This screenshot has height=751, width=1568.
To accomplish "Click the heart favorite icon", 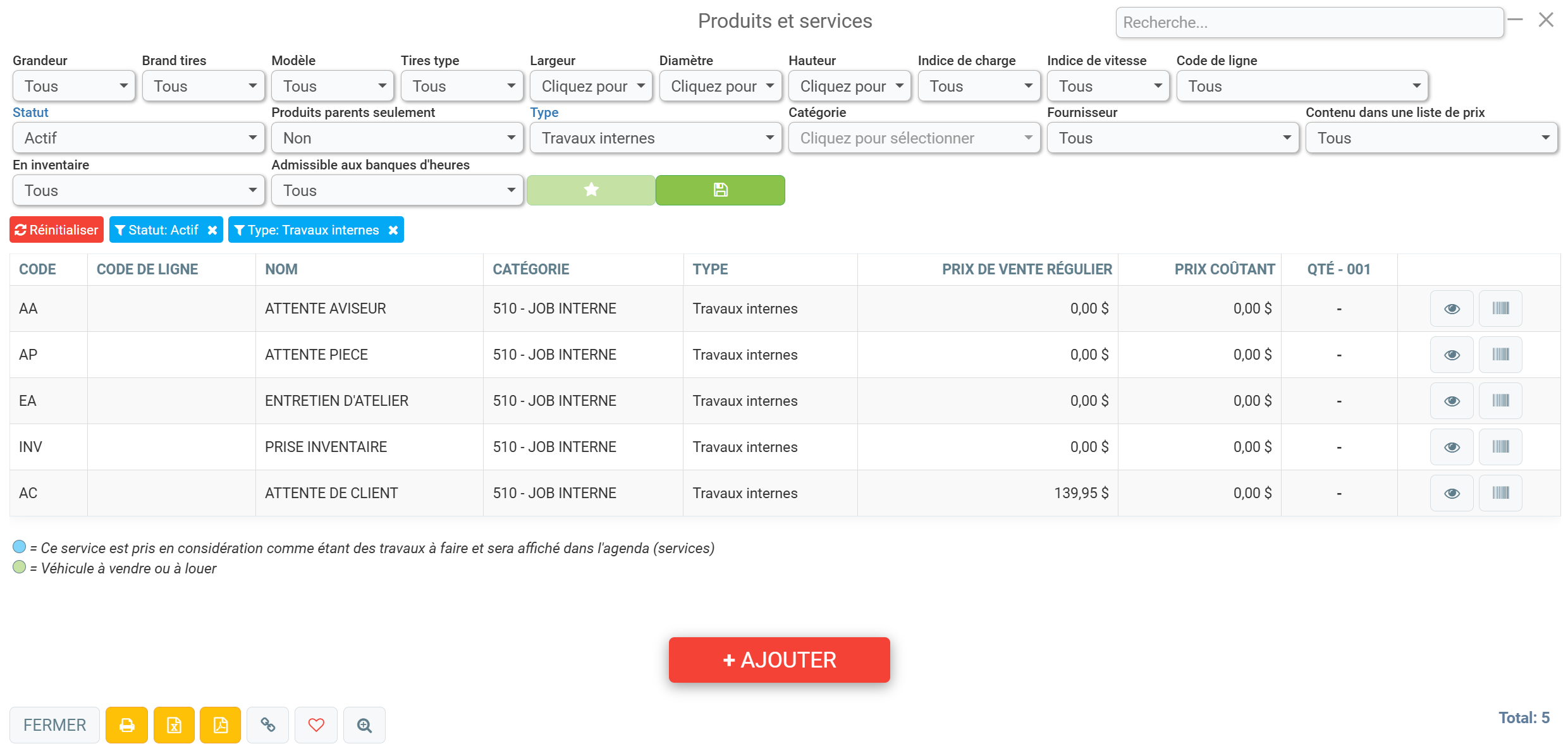I will (316, 724).
